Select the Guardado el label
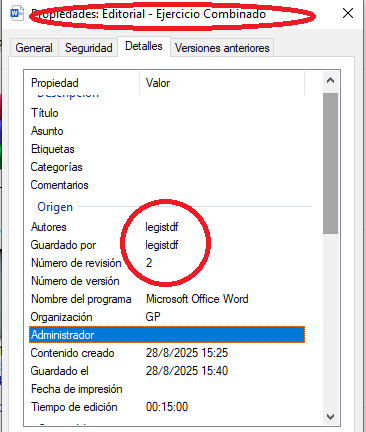366x432 pixels. click(x=60, y=371)
